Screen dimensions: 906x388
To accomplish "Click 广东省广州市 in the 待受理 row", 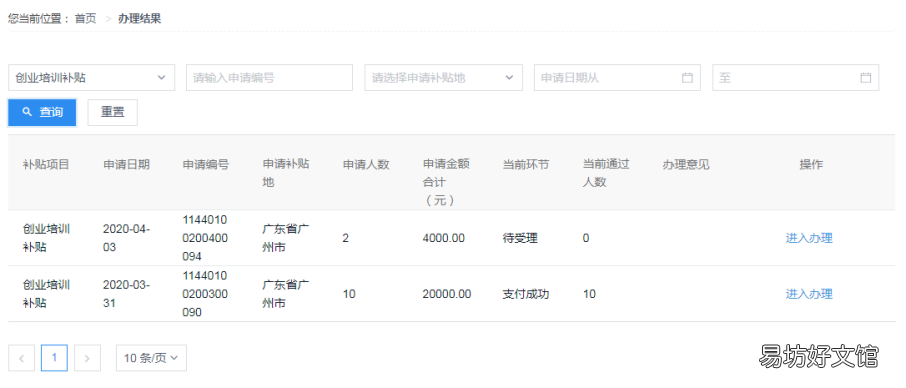I will click(x=286, y=238).
